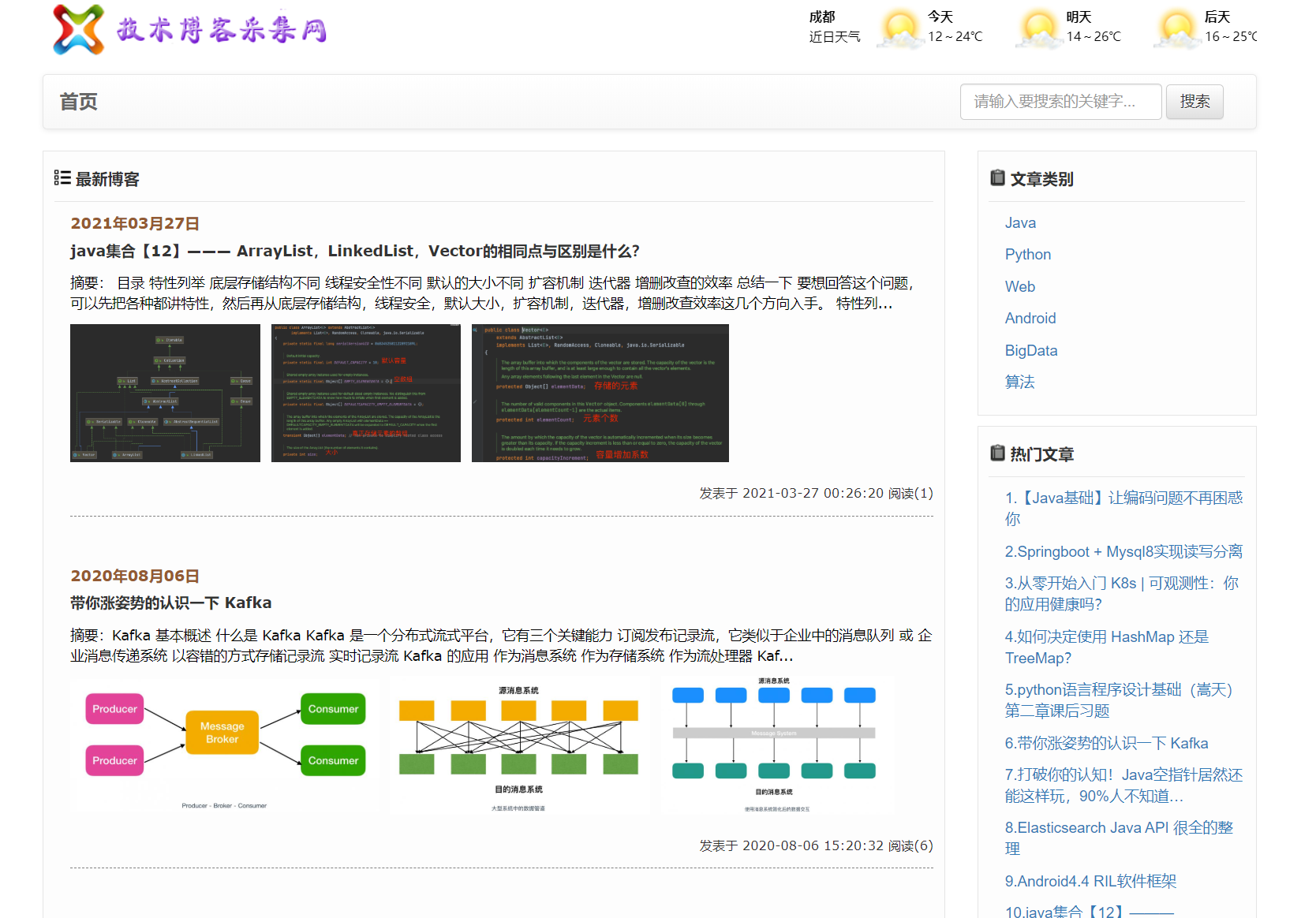Open the Android category
Screen dimensions: 1316x918
click(x=1030, y=319)
